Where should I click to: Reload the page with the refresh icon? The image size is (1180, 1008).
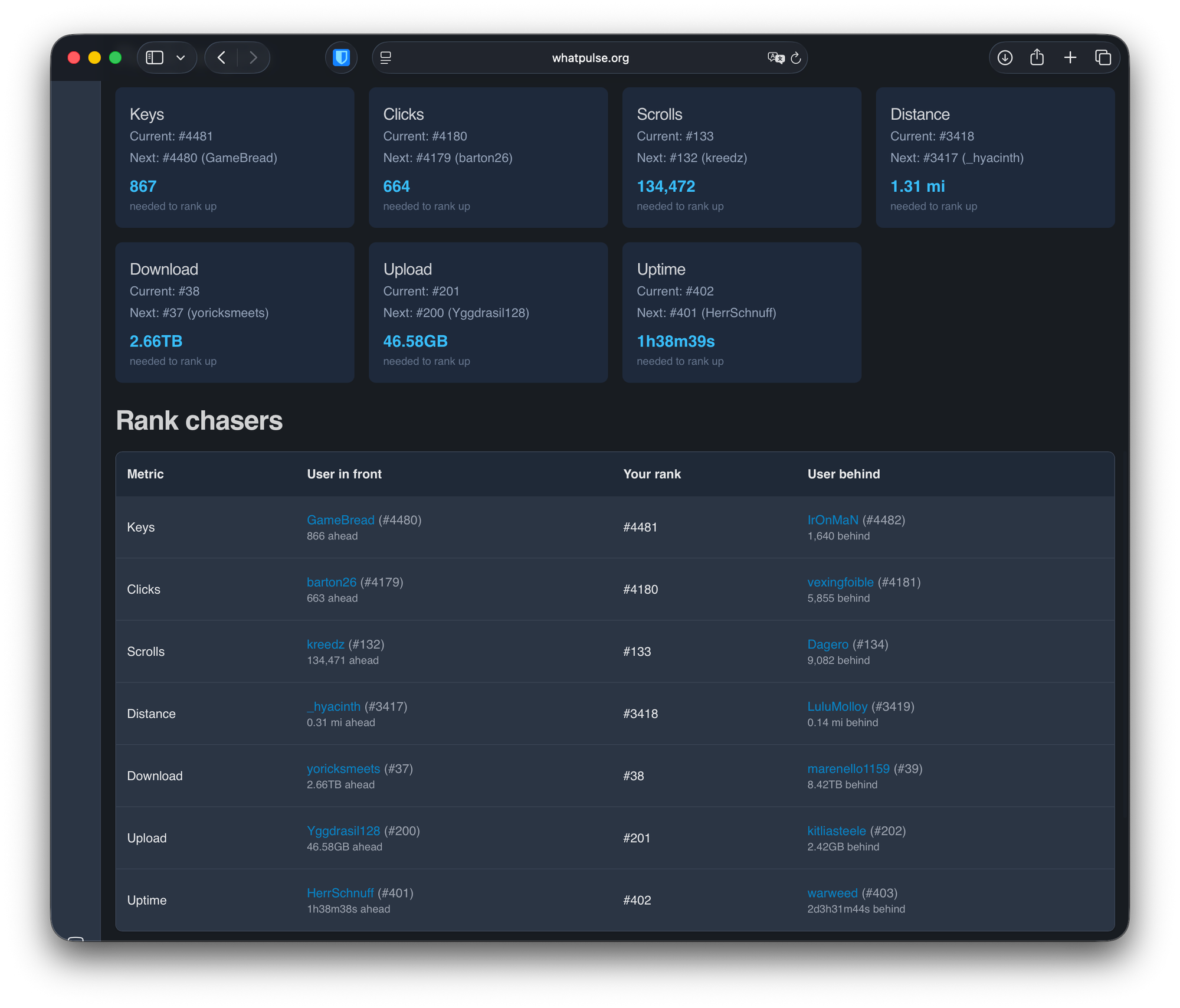(796, 58)
